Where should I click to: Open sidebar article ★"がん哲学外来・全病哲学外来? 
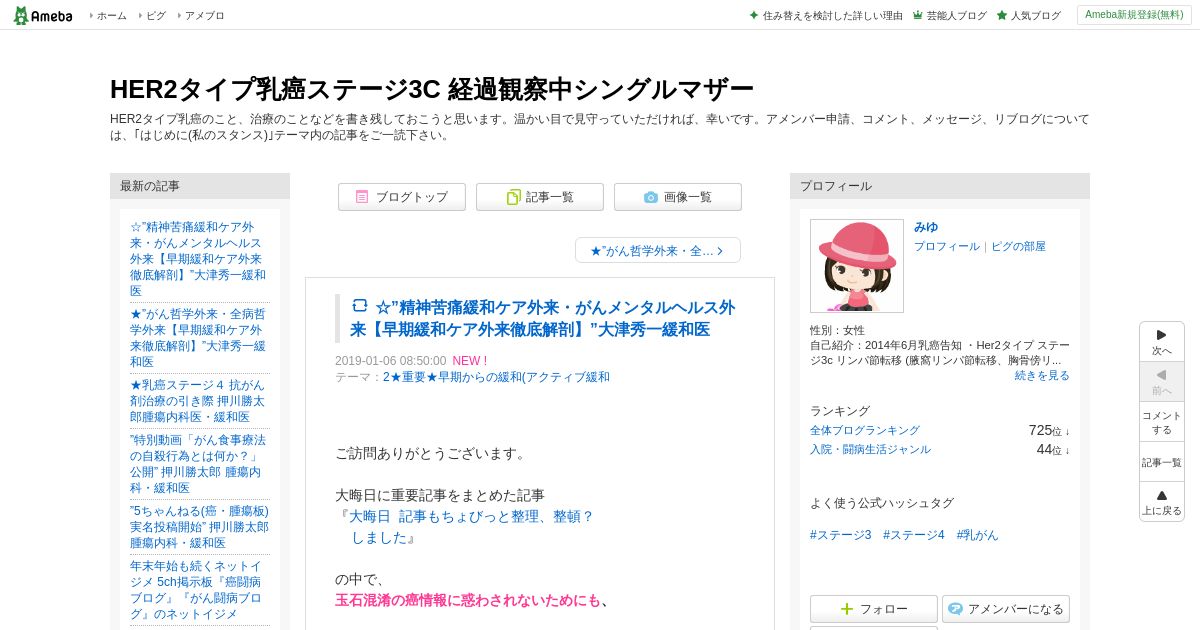tap(198, 338)
